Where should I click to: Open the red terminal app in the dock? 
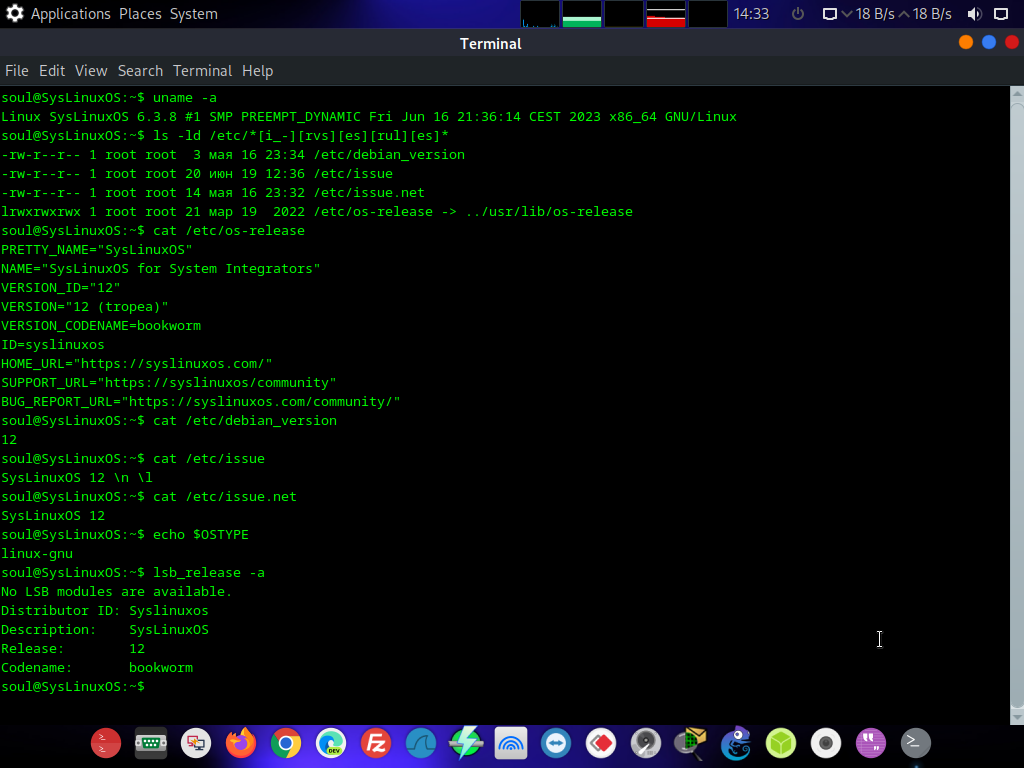[106, 743]
